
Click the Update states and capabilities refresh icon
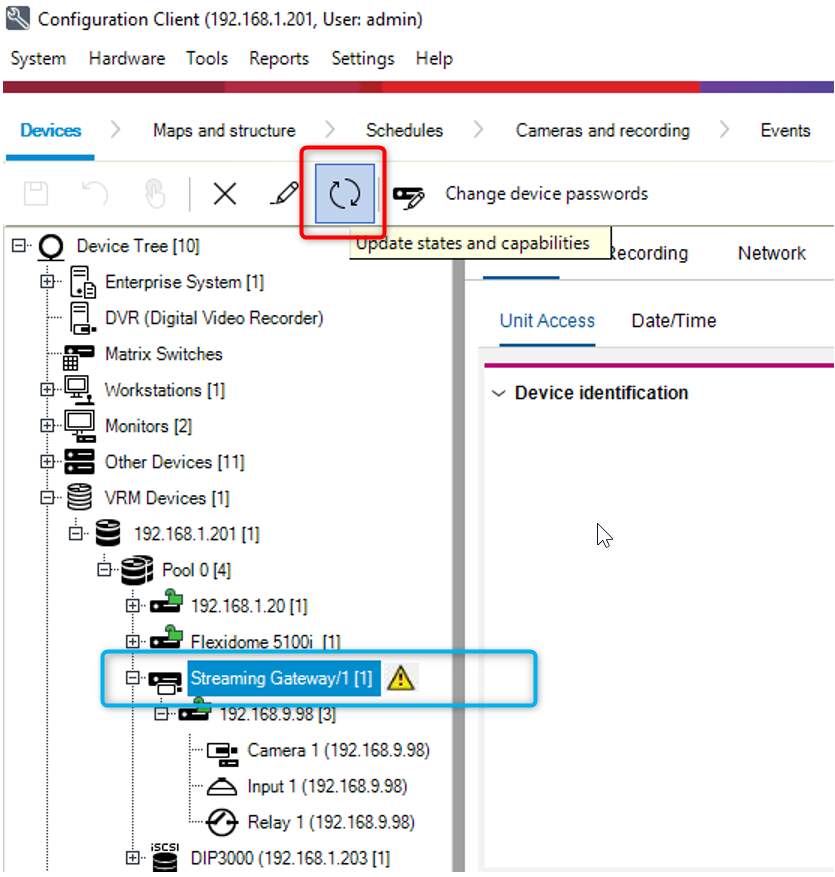pyautogui.click(x=344, y=194)
